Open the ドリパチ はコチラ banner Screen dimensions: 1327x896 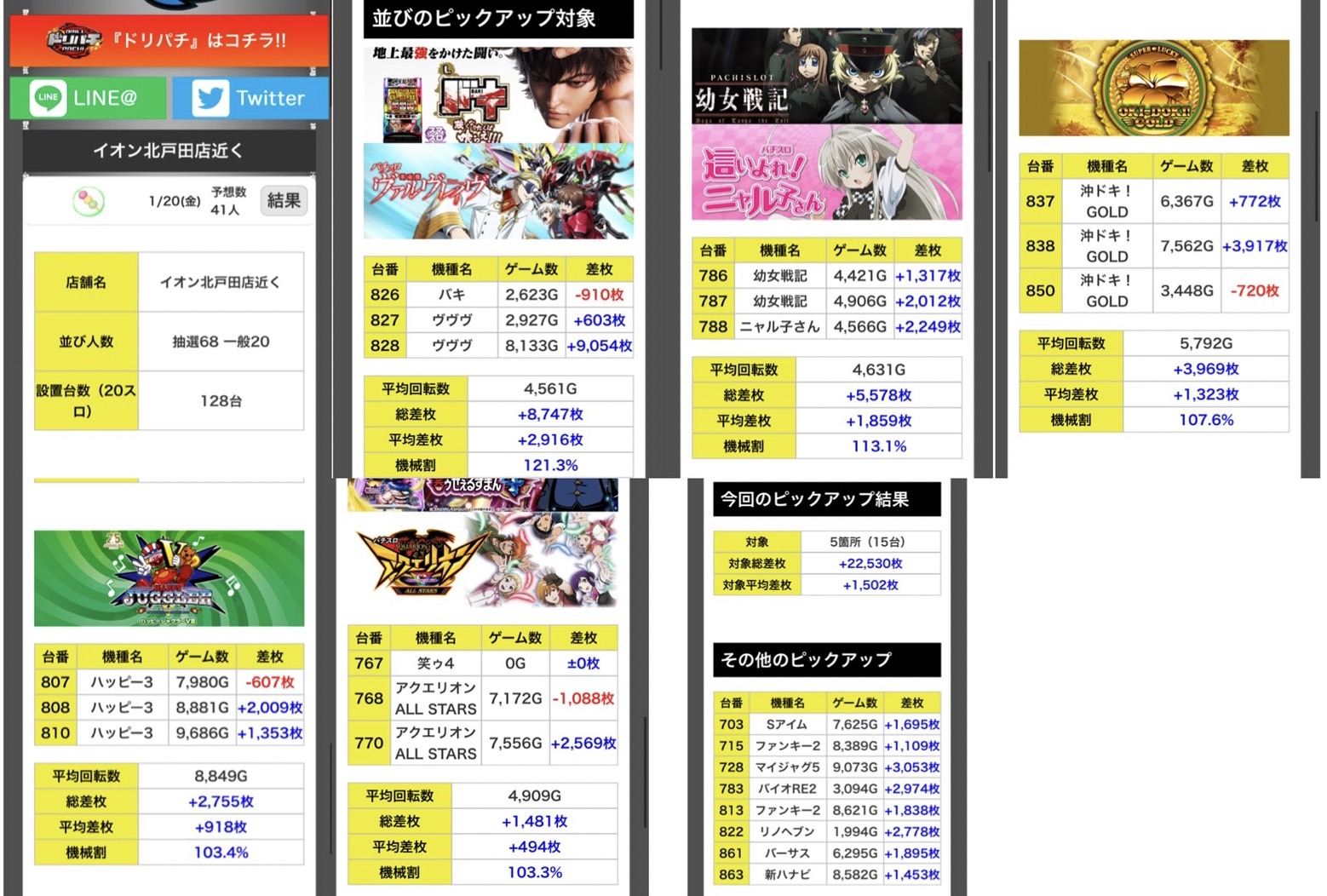[169, 40]
